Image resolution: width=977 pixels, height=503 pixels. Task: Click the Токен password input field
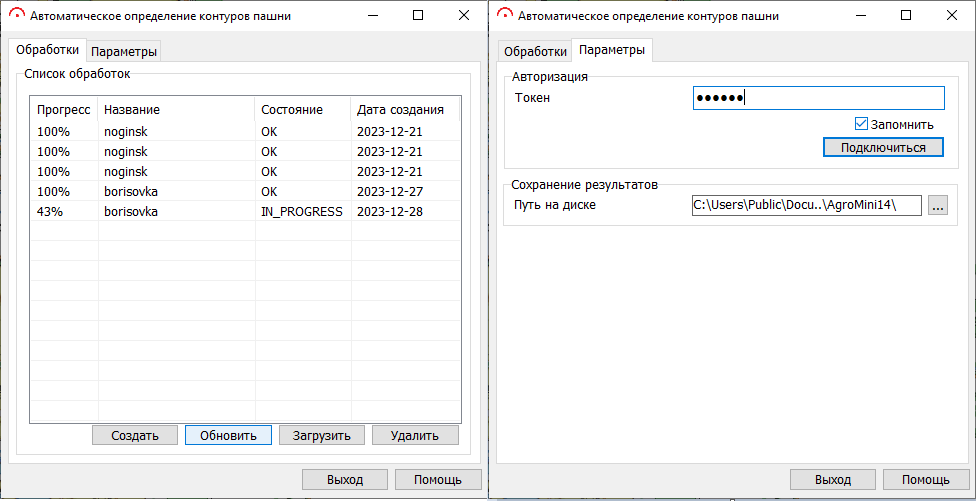pos(818,98)
